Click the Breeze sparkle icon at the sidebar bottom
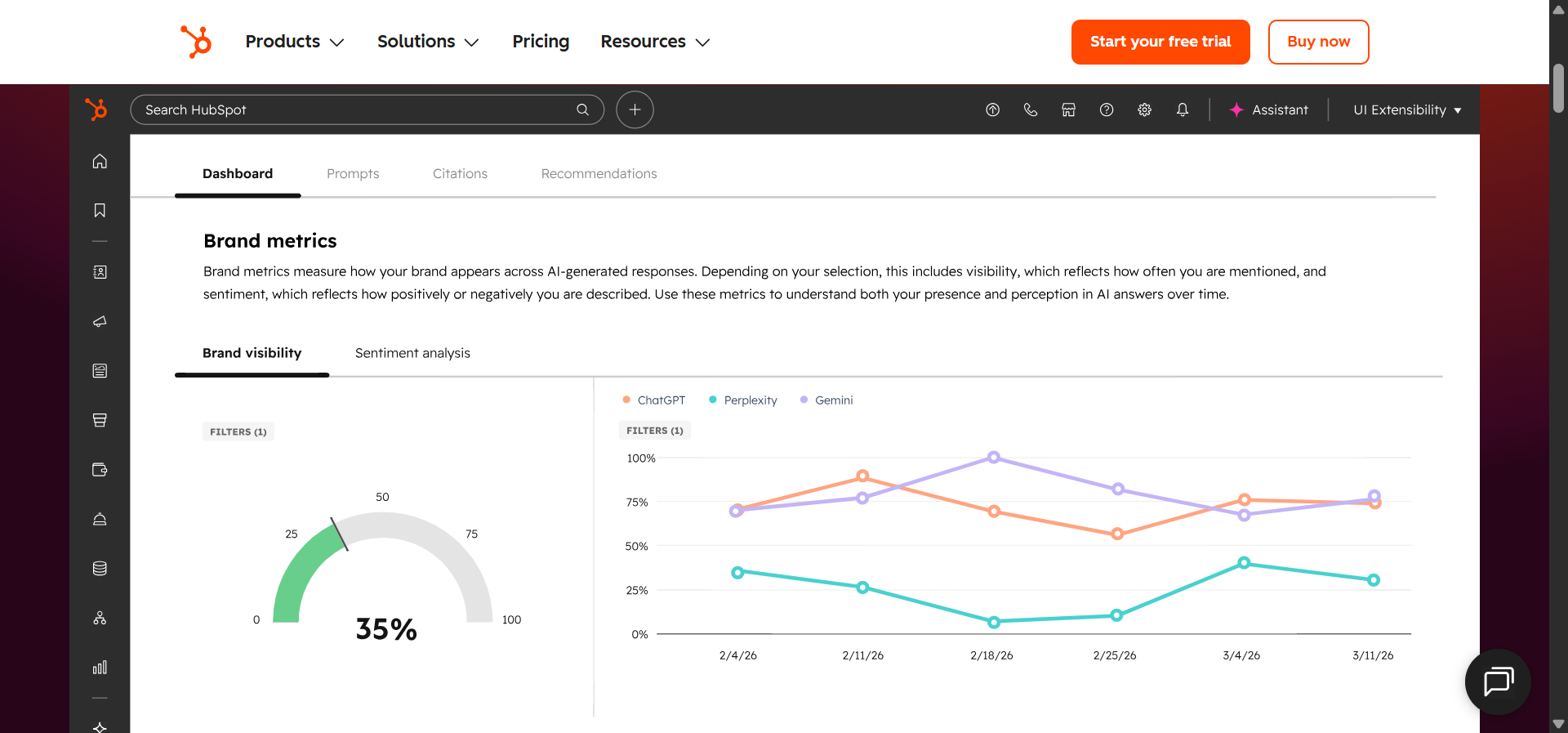 click(100, 726)
